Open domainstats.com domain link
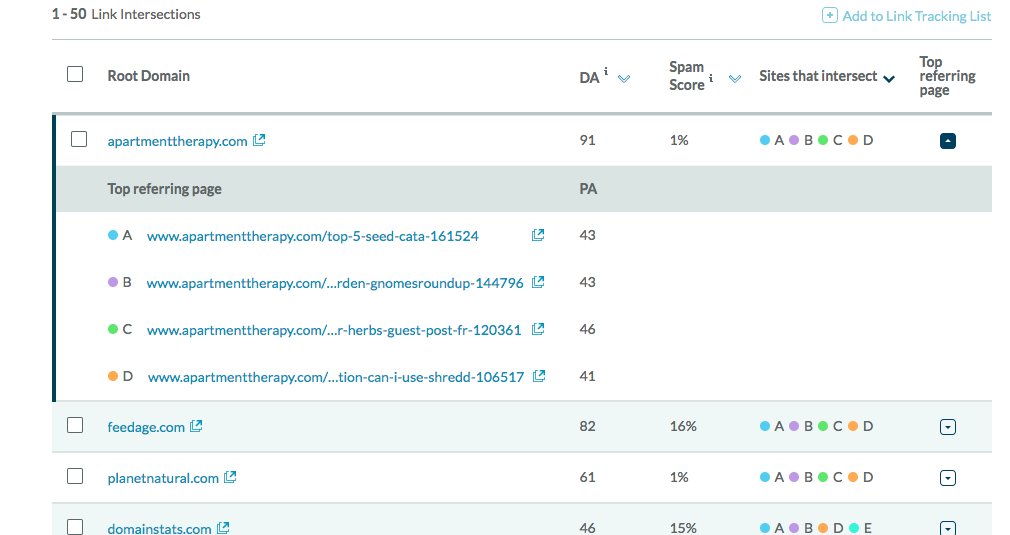 click(159, 529)
